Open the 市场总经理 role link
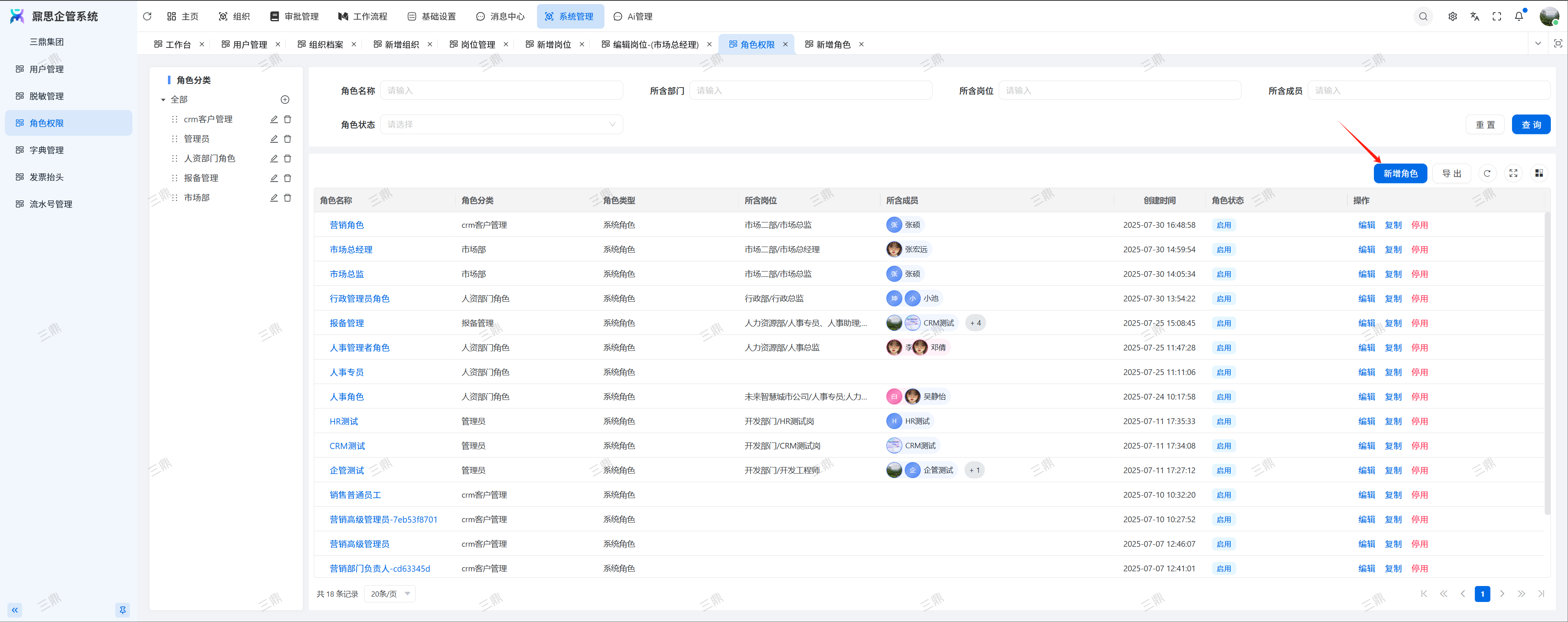Screen dimensions: 1568x622 pyautogui.click(x=351, y=250)
